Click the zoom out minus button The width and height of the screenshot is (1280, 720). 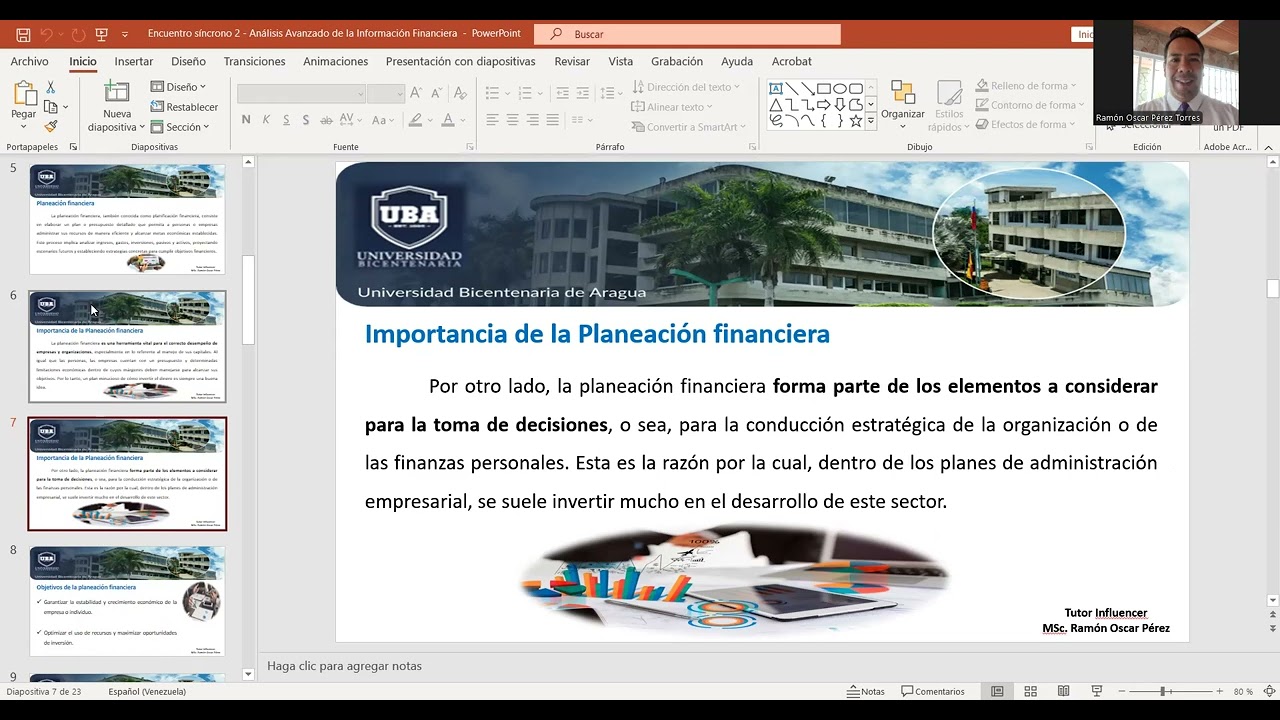point(1122,691)
